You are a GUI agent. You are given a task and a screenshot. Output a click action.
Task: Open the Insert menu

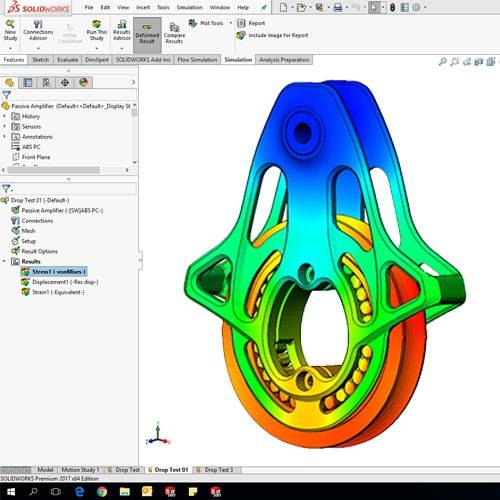tap(143, 7)
